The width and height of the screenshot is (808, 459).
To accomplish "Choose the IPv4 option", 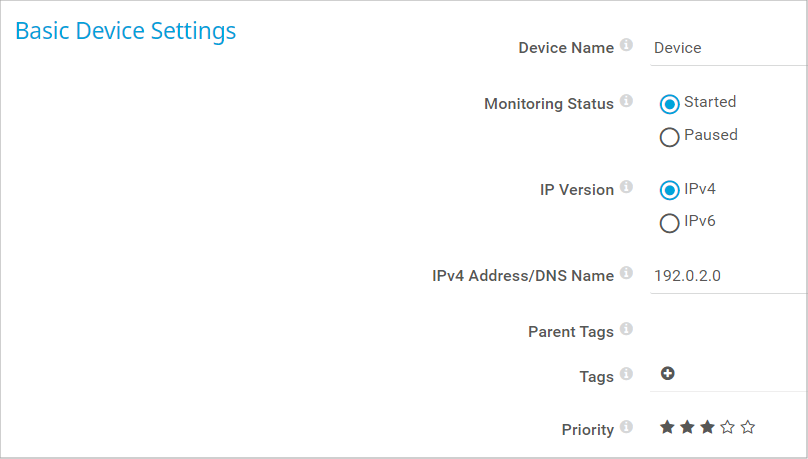I will tap(669, 190).
